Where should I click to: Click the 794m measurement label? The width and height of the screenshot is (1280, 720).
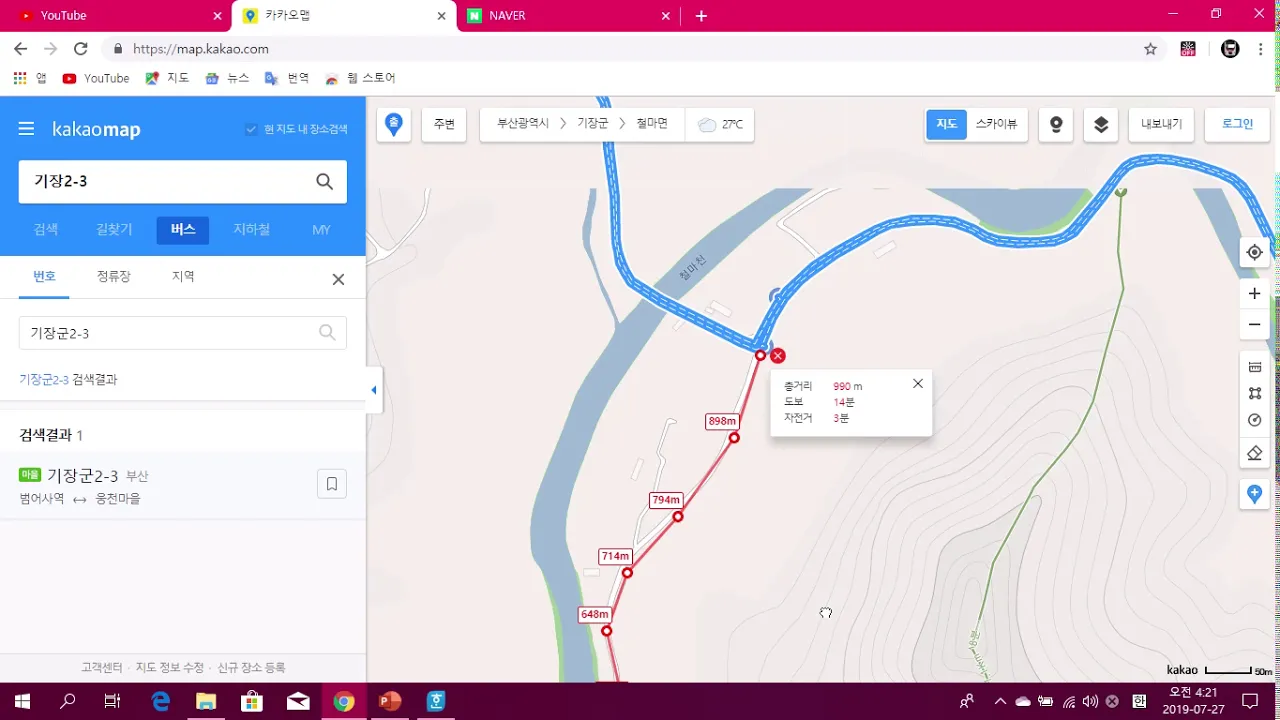point(666,500)
